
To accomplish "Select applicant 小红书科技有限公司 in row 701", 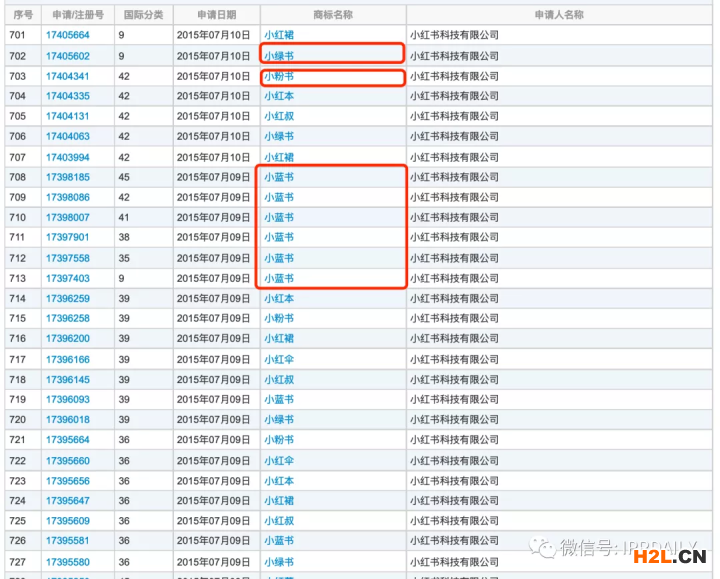I will coord(454,35).
